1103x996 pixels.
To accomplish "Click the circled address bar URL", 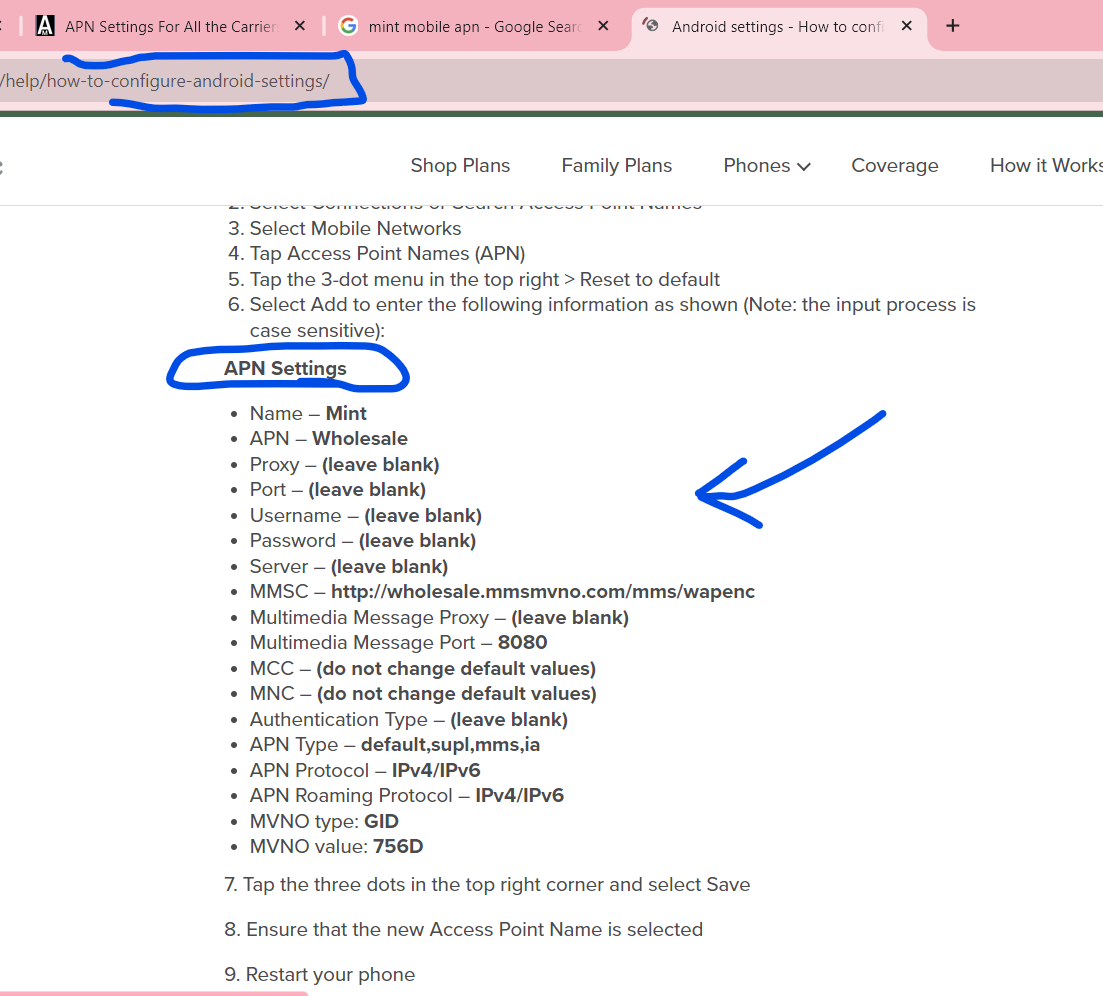I will click(165, 81).
